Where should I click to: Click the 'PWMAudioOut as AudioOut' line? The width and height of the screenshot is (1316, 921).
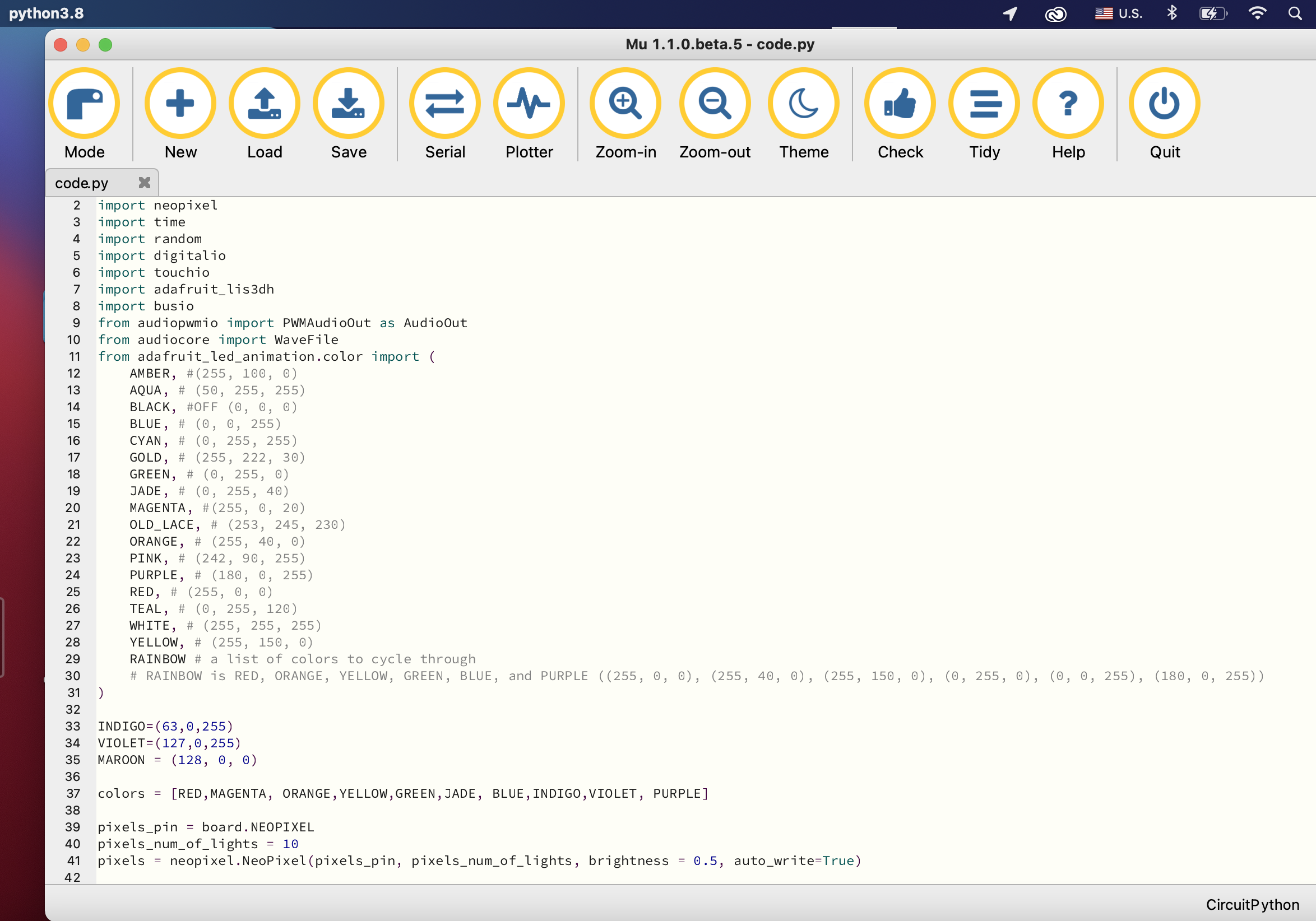coord(282,323)
